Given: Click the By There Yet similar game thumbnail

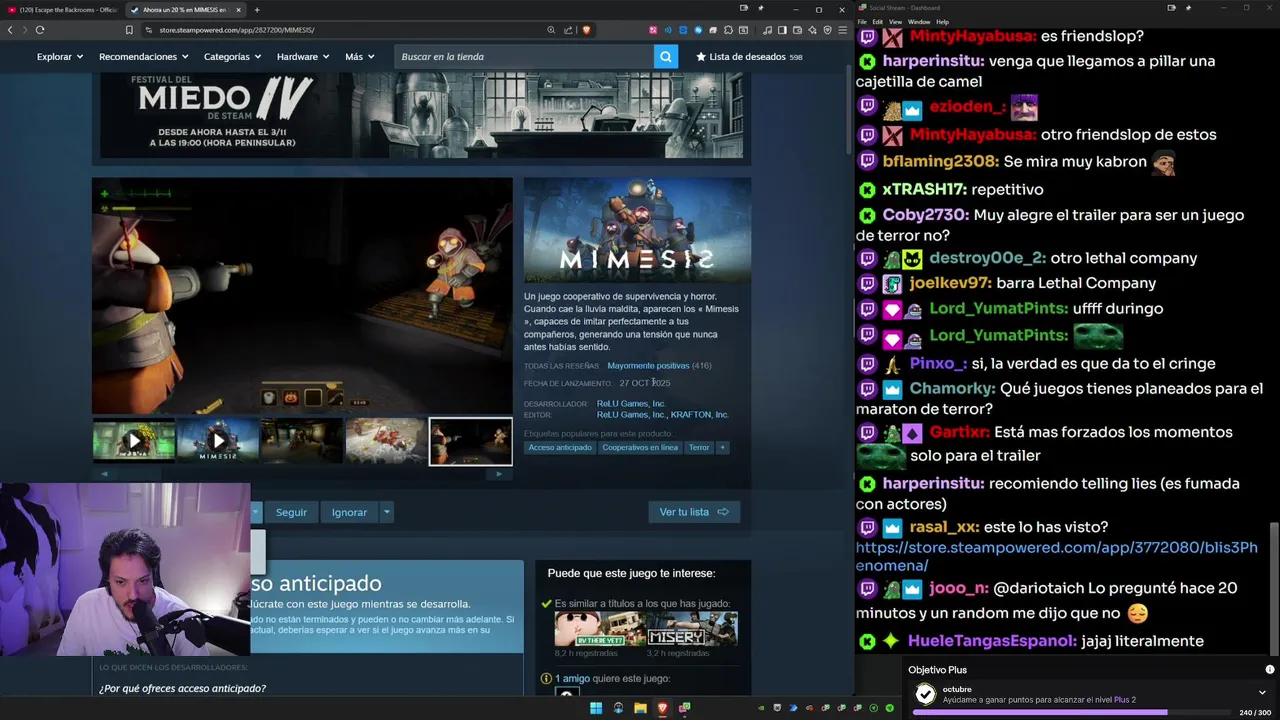Looking at the screenshot, I should 600,629.
